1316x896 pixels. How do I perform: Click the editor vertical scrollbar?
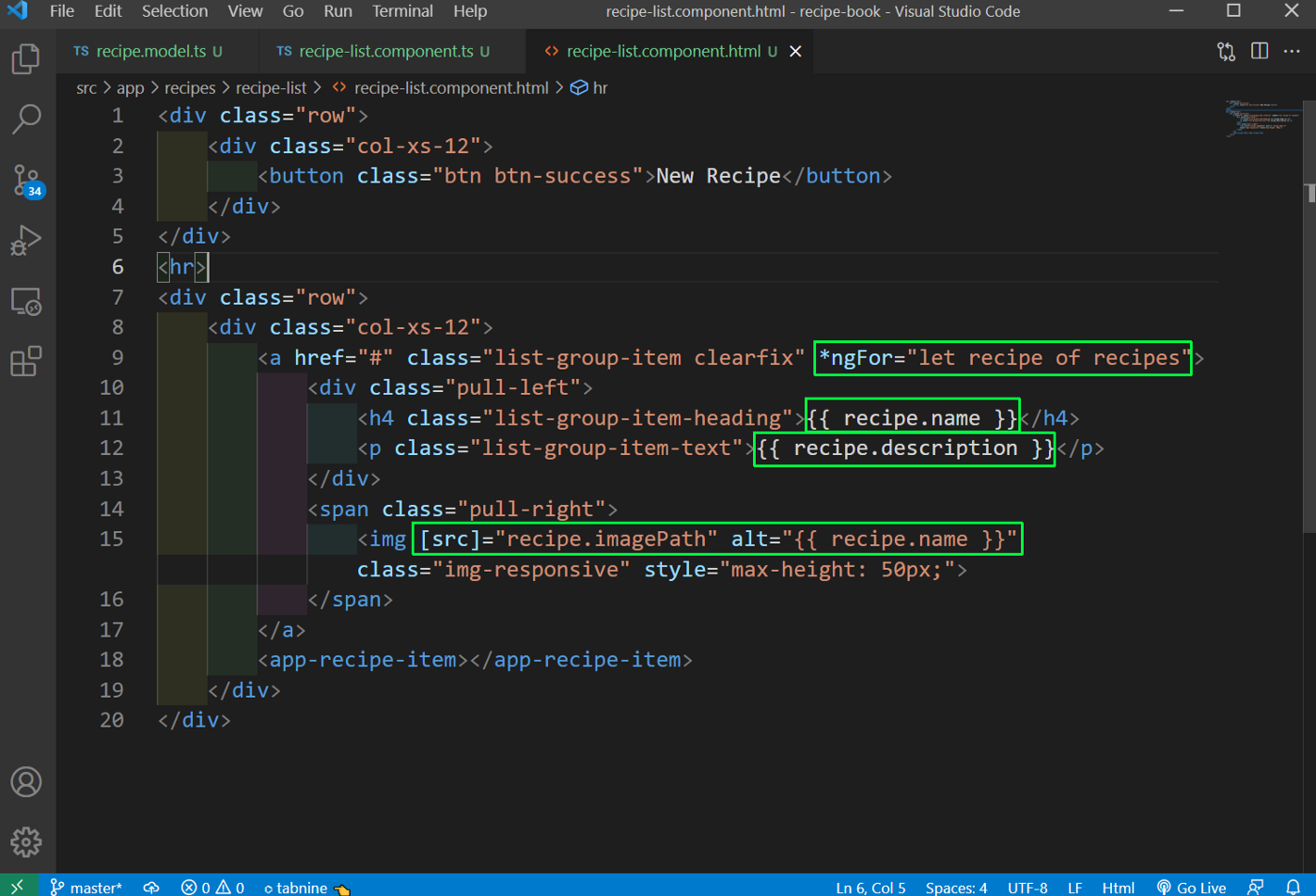[1309, 315]
